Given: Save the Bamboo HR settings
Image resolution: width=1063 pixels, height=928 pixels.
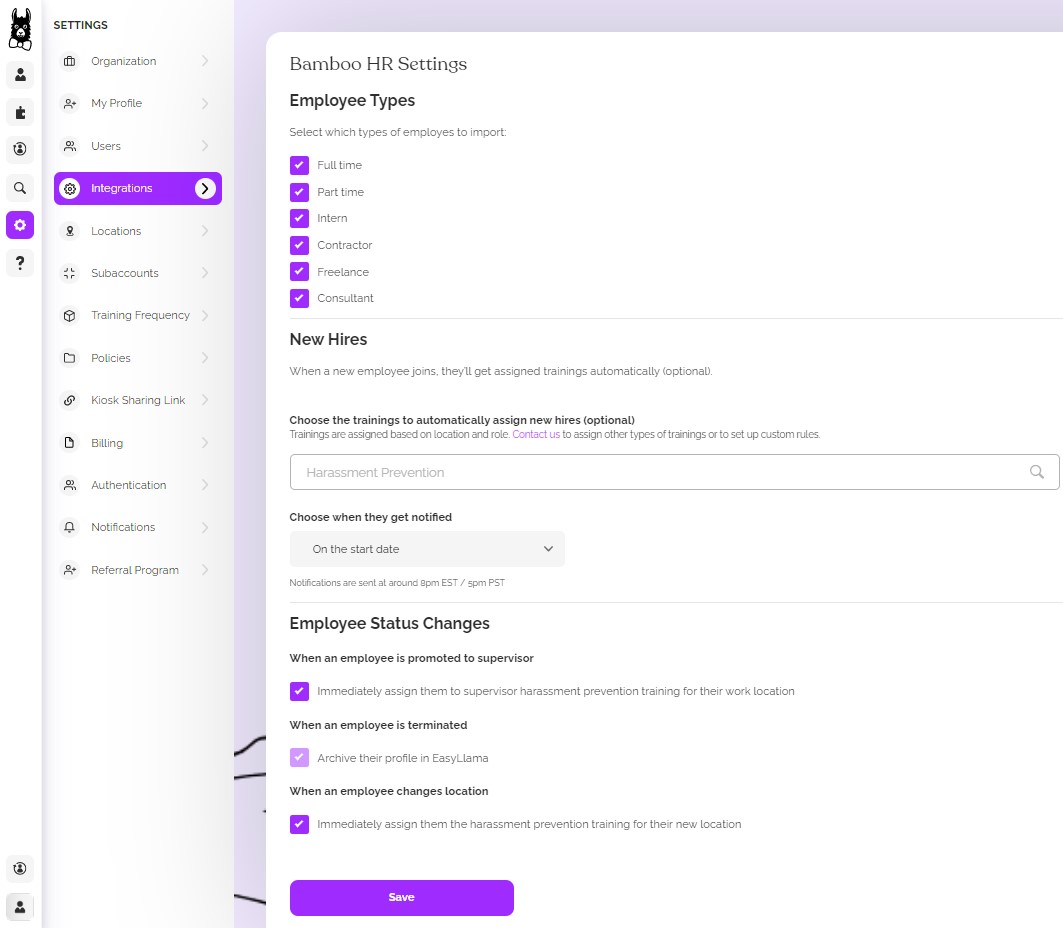Looking at the screenshot, I should click(x=401, y=897).
